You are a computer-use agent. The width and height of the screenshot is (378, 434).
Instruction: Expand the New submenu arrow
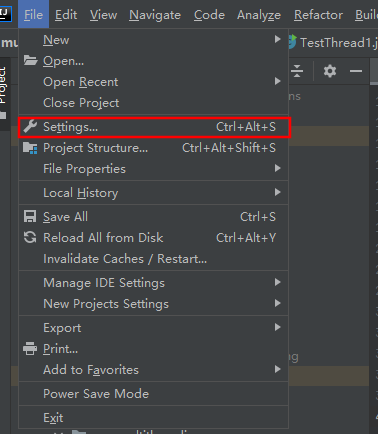[277, 40]
